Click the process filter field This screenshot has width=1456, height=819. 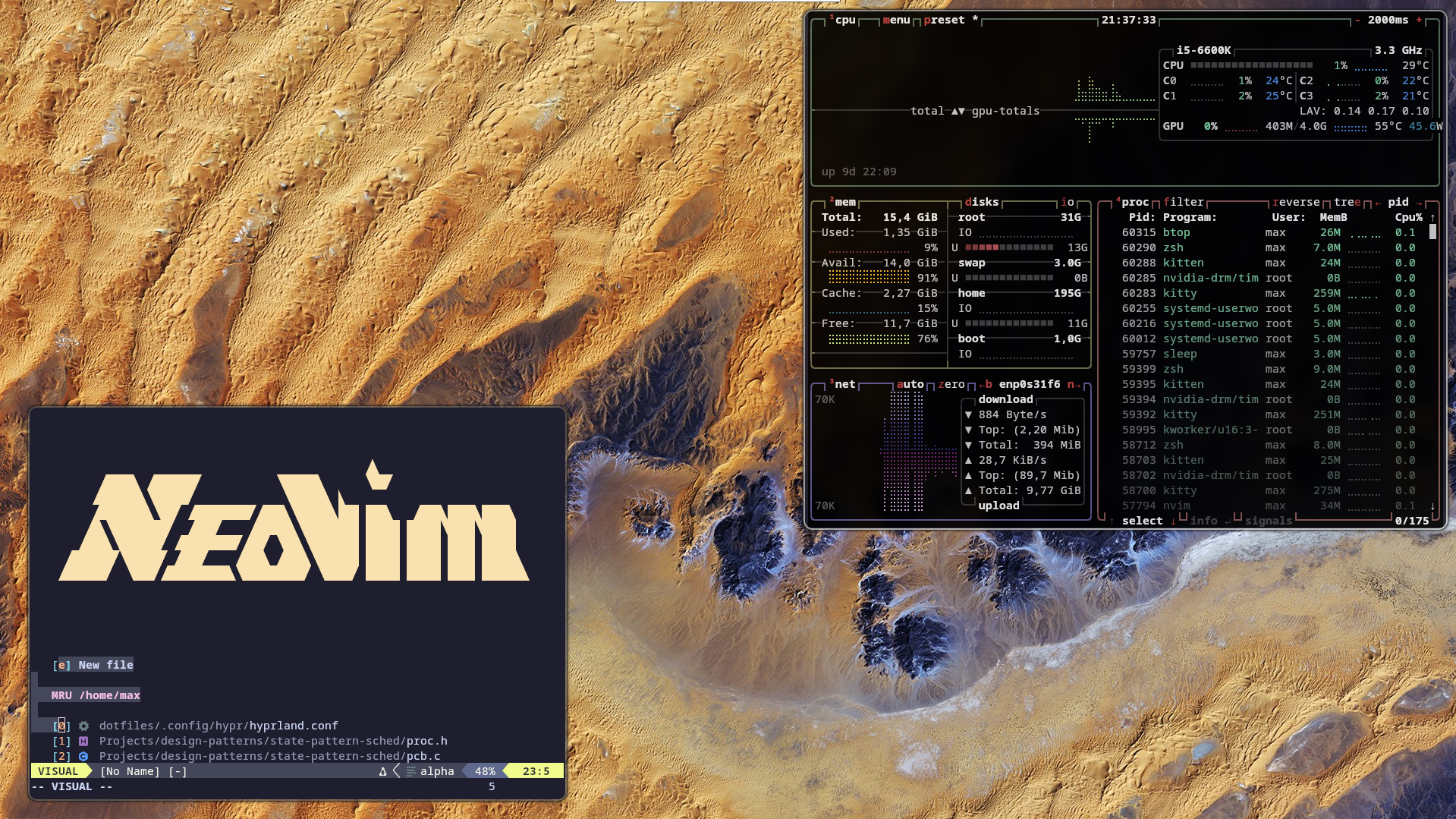1183,203
